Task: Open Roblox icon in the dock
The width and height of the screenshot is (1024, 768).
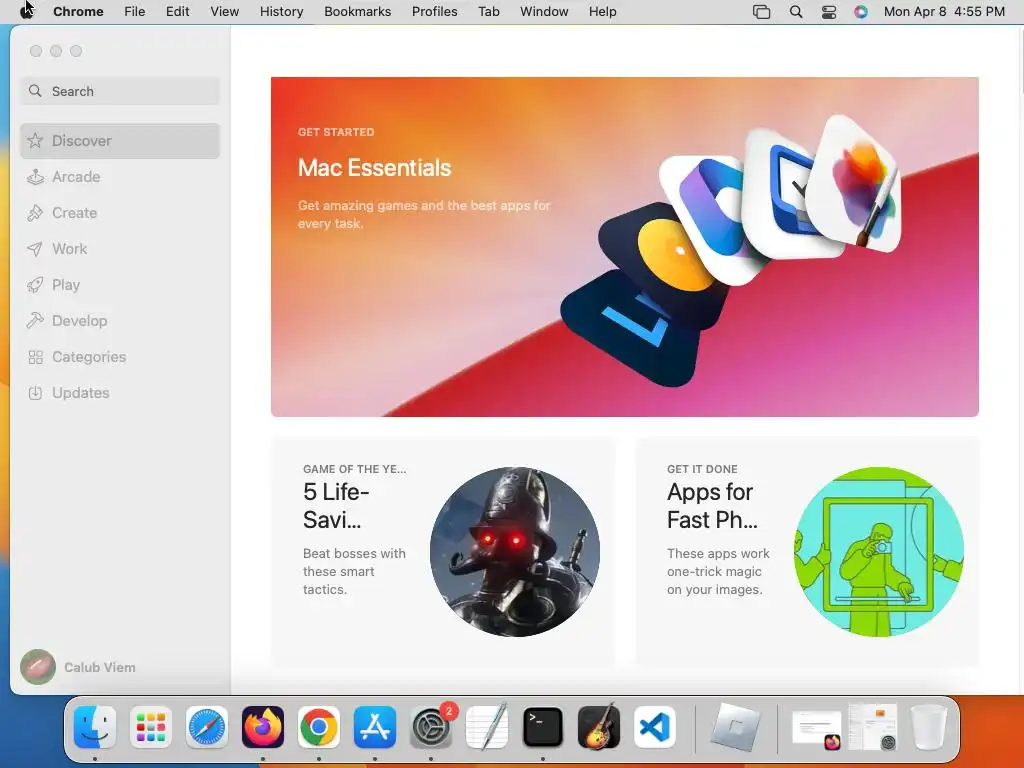Action: [x=735, y=727]
